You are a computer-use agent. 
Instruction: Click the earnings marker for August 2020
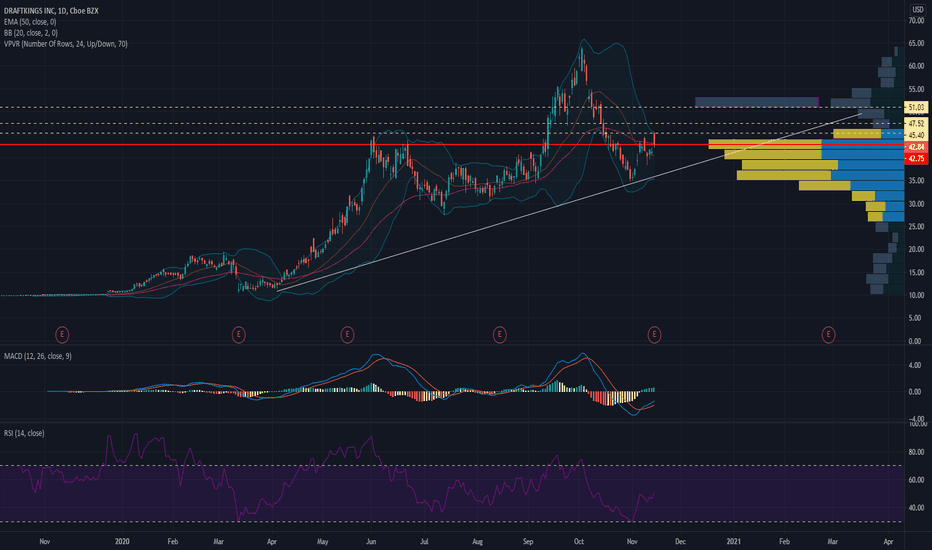pos(499,335)
